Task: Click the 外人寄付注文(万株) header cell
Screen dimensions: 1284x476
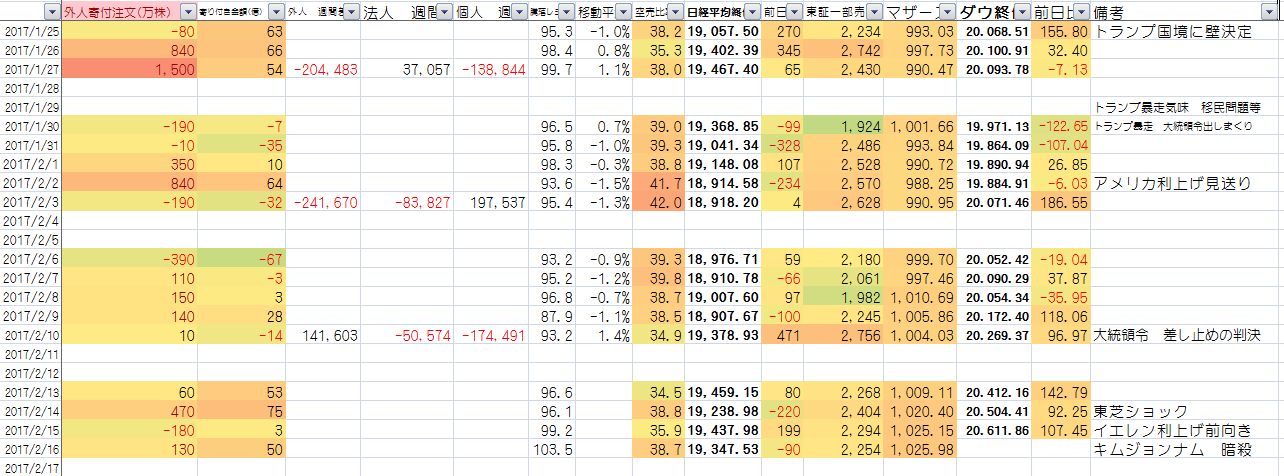Action: pyautogui.click(x=120, y=12)
